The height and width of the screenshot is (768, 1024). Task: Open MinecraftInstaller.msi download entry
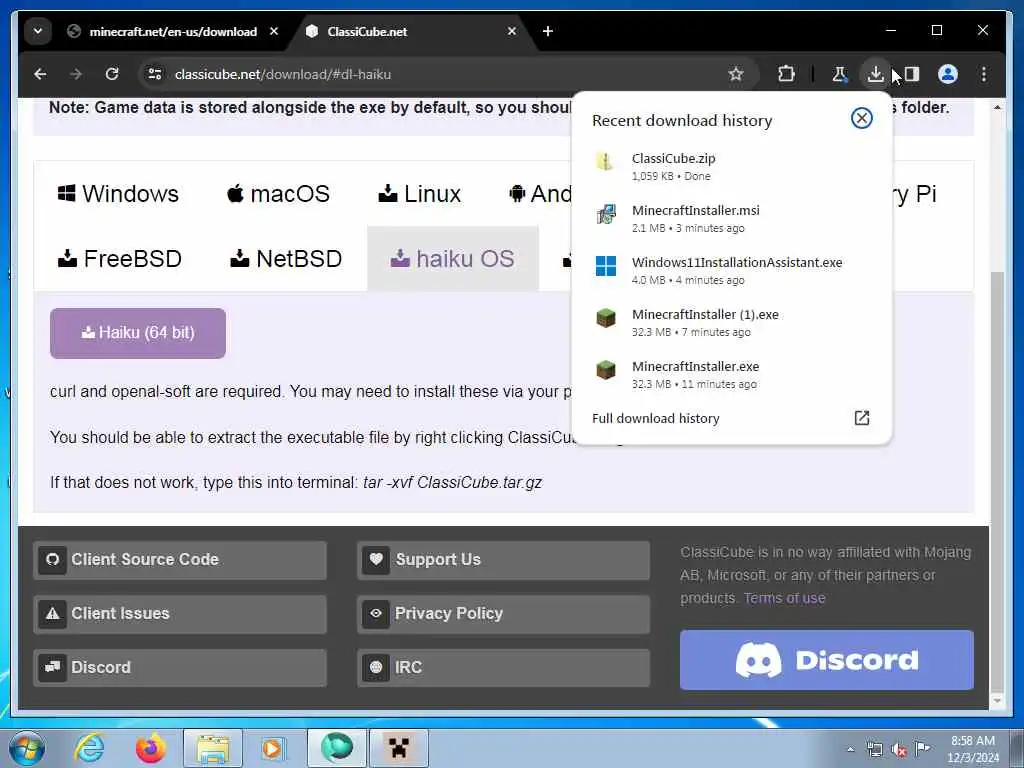point(731,219)
